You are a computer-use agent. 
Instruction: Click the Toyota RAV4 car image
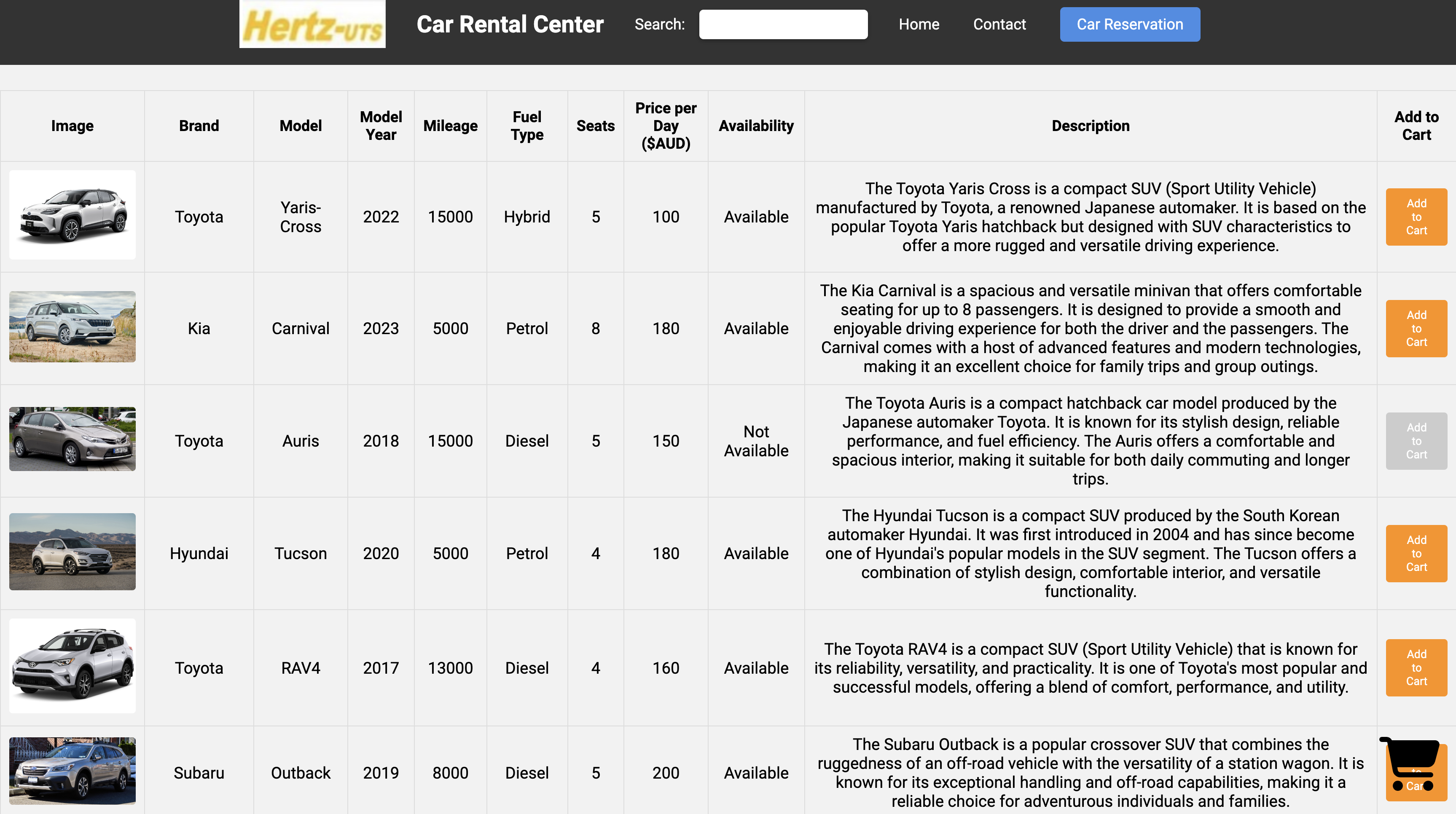pos(73,665)
